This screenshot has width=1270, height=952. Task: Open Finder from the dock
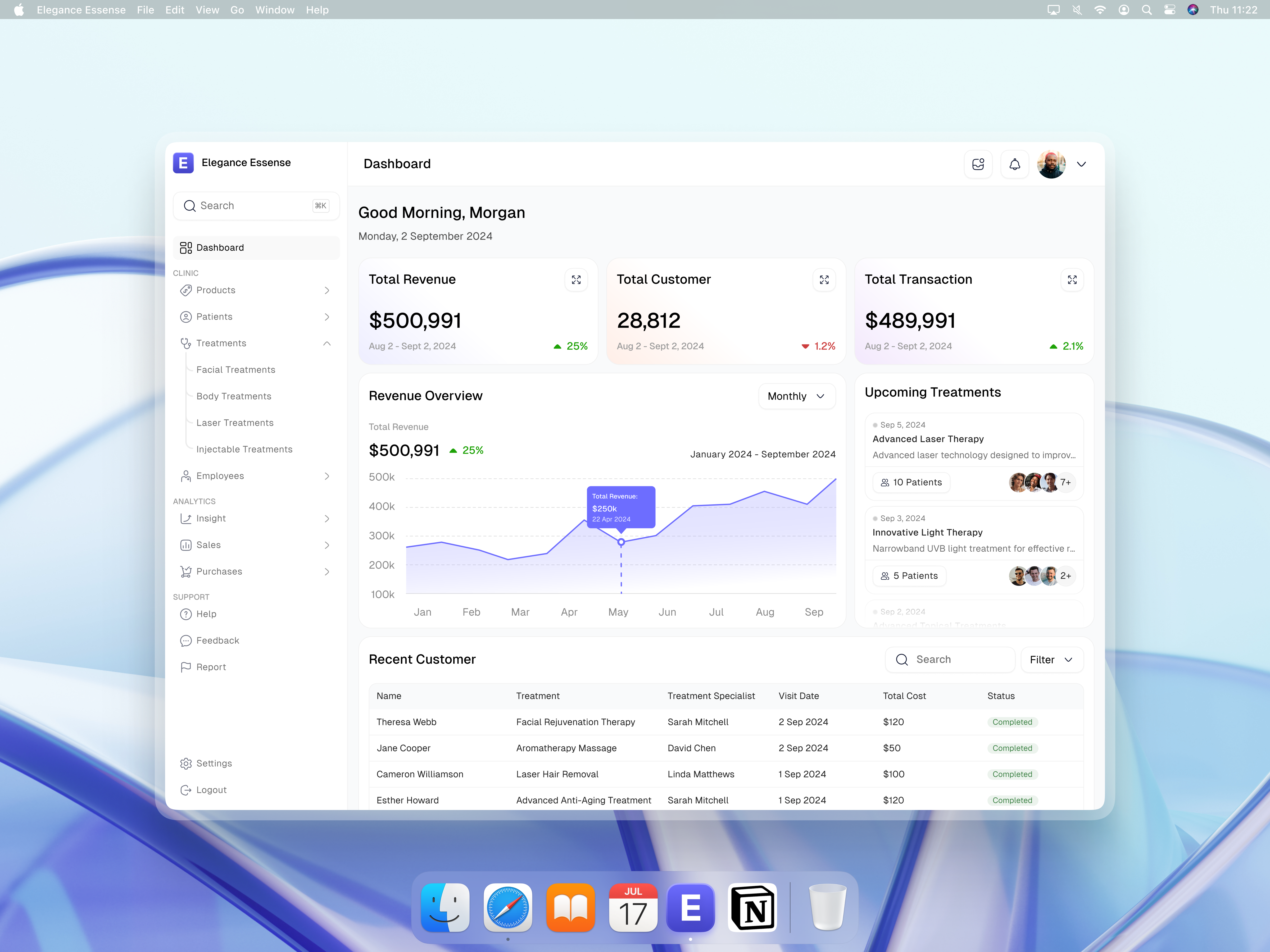[445, 907]
